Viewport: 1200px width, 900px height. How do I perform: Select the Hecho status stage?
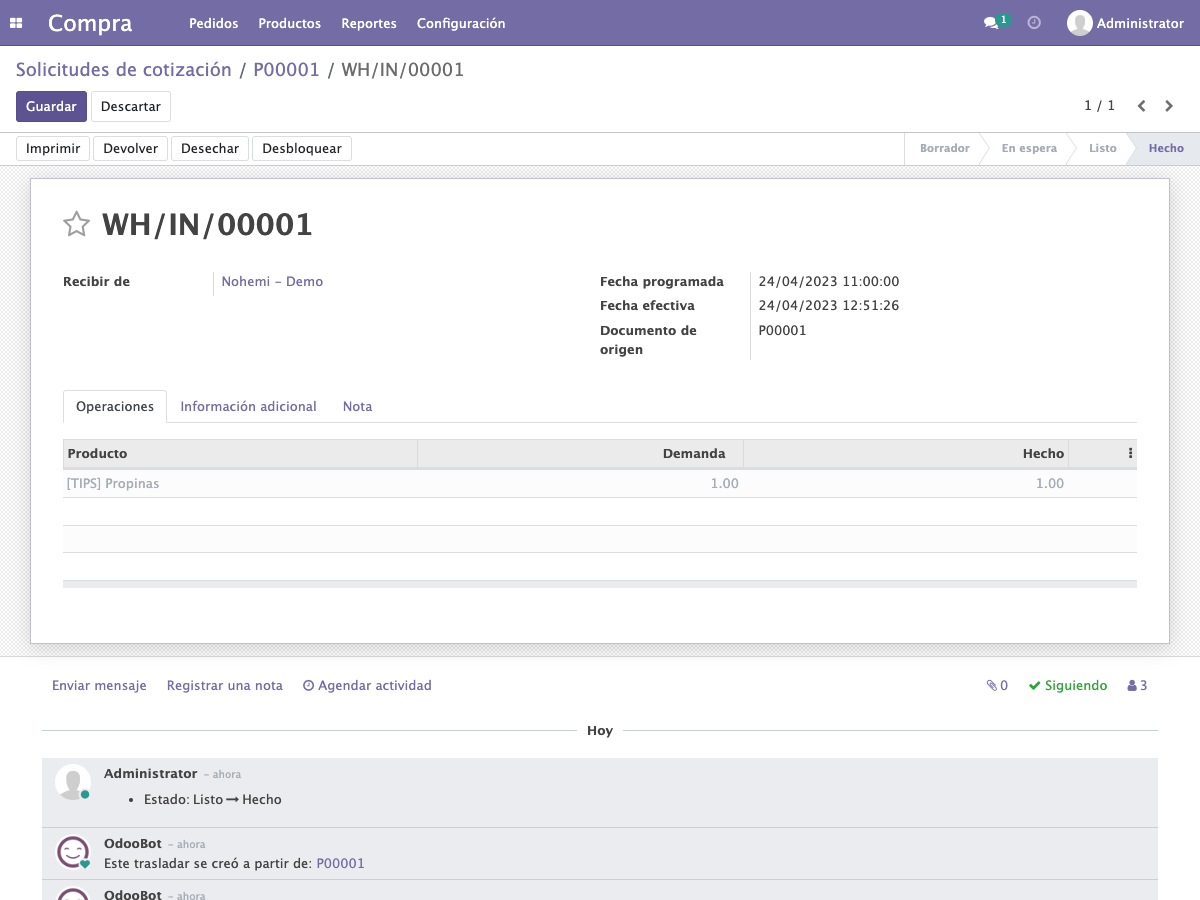[1166, 148]
